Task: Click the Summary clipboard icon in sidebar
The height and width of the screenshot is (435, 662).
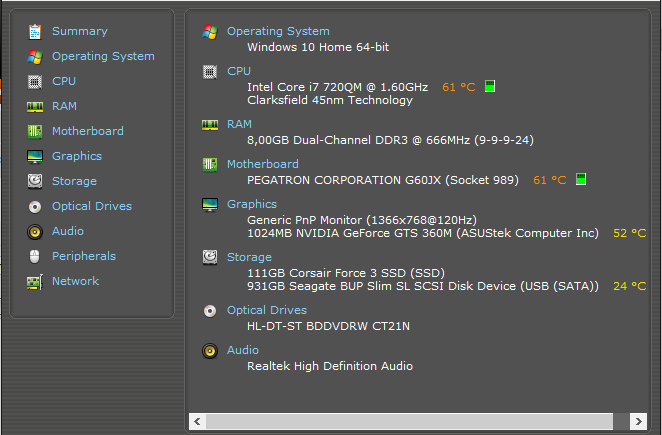Action: click(35, 32)
